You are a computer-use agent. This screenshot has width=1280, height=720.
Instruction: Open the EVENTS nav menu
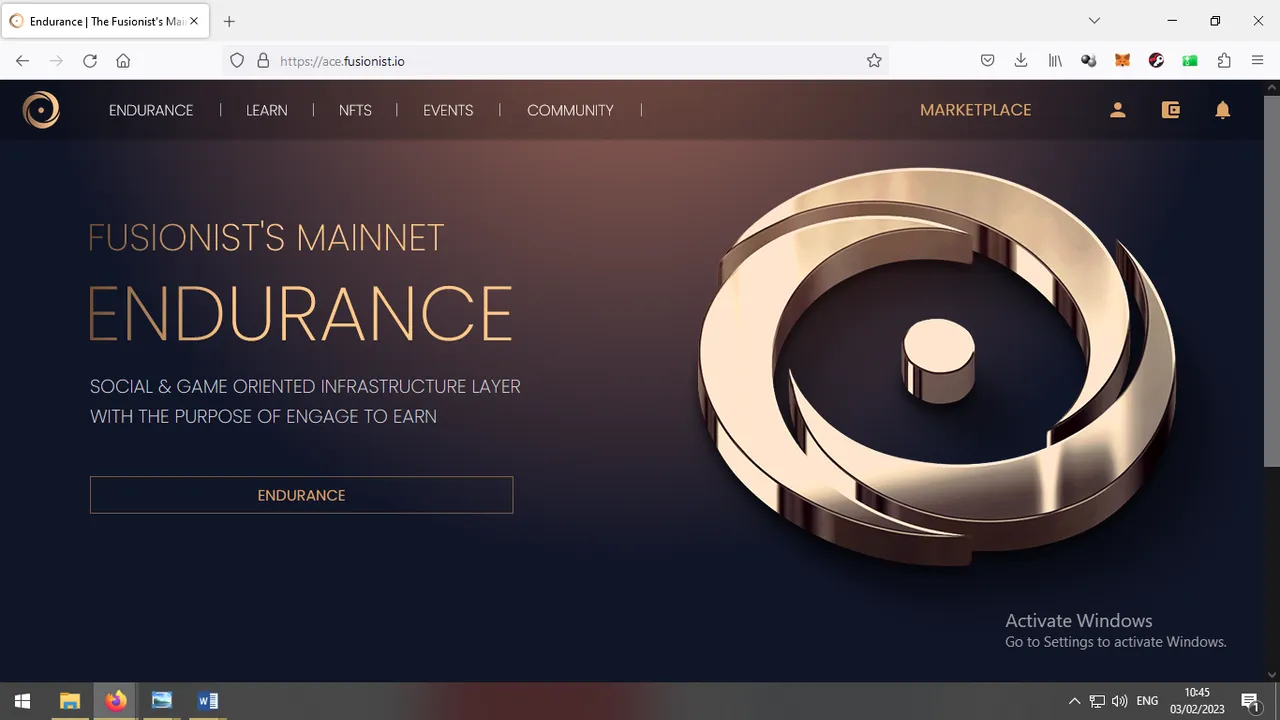(x=448, y=110)
